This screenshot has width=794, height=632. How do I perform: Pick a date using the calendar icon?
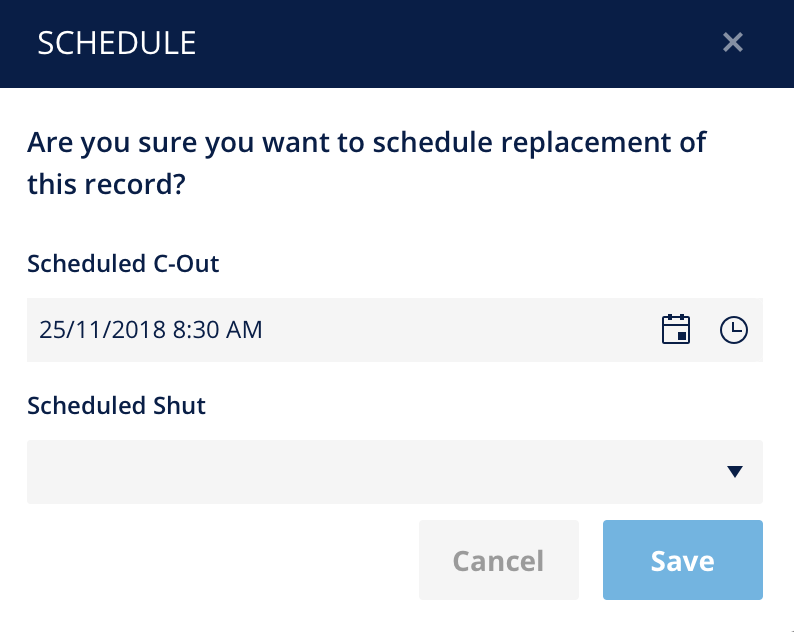(676, 330)
